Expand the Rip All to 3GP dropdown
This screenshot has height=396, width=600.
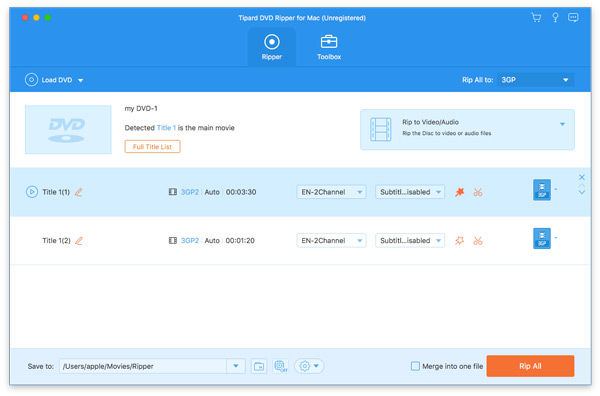click(x=535, y=80)
